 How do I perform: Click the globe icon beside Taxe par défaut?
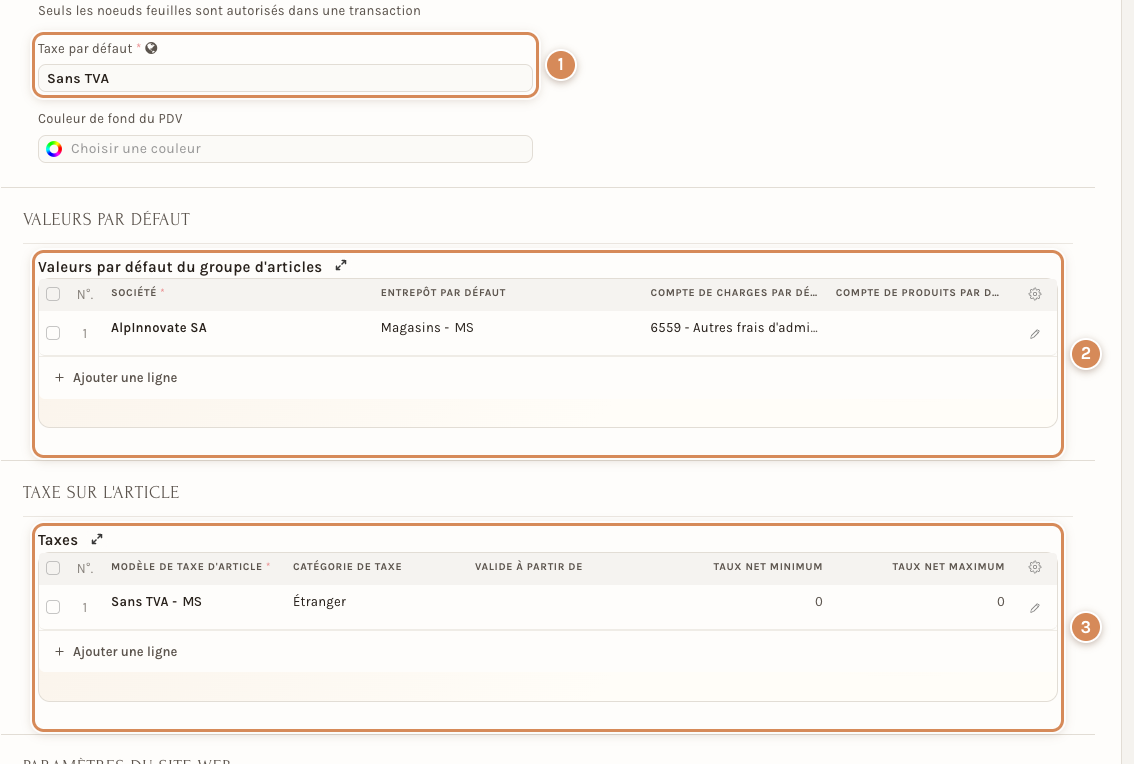[x=151, y=48]
